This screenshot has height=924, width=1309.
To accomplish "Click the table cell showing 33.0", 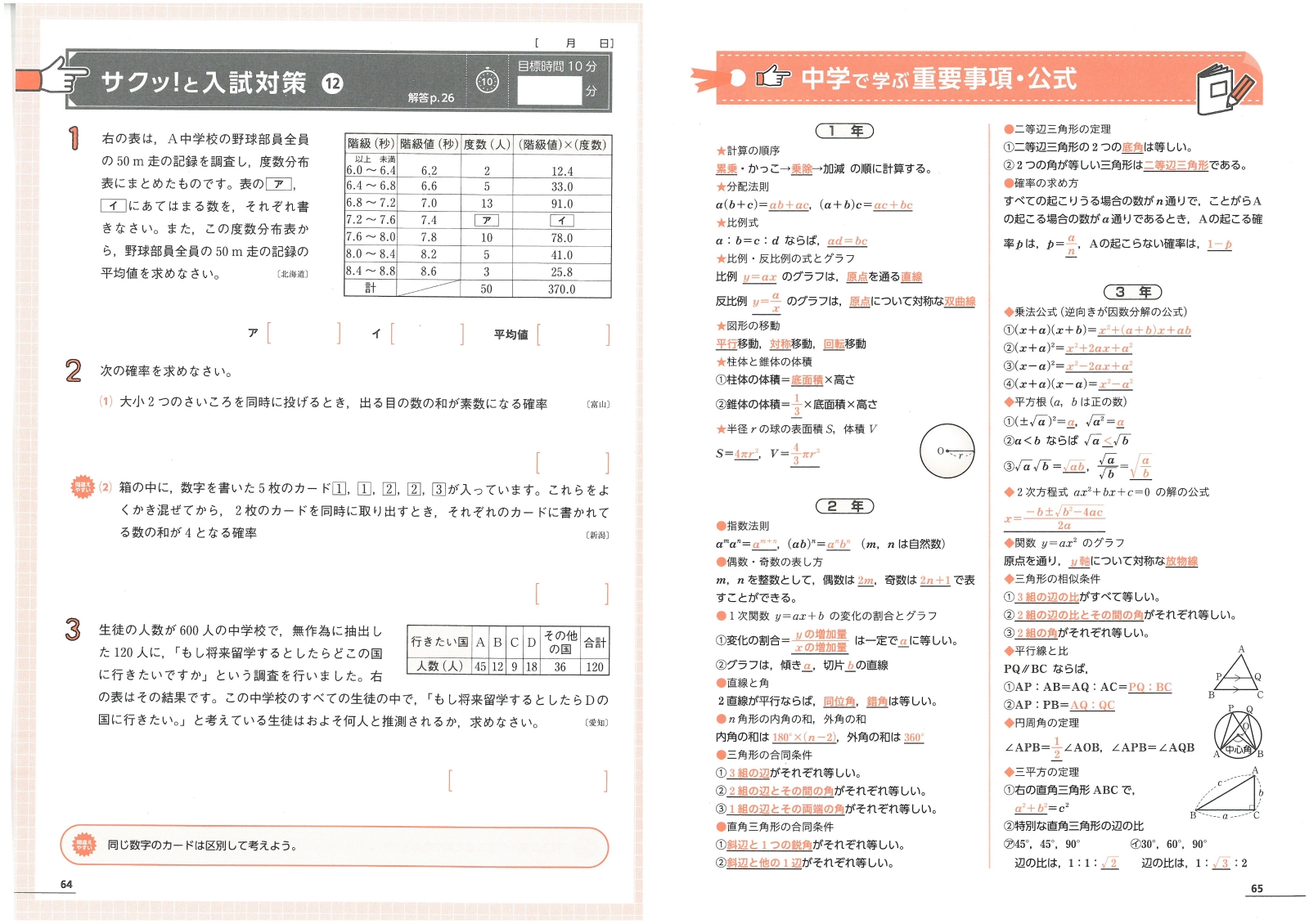I will [x=562, y=186].
